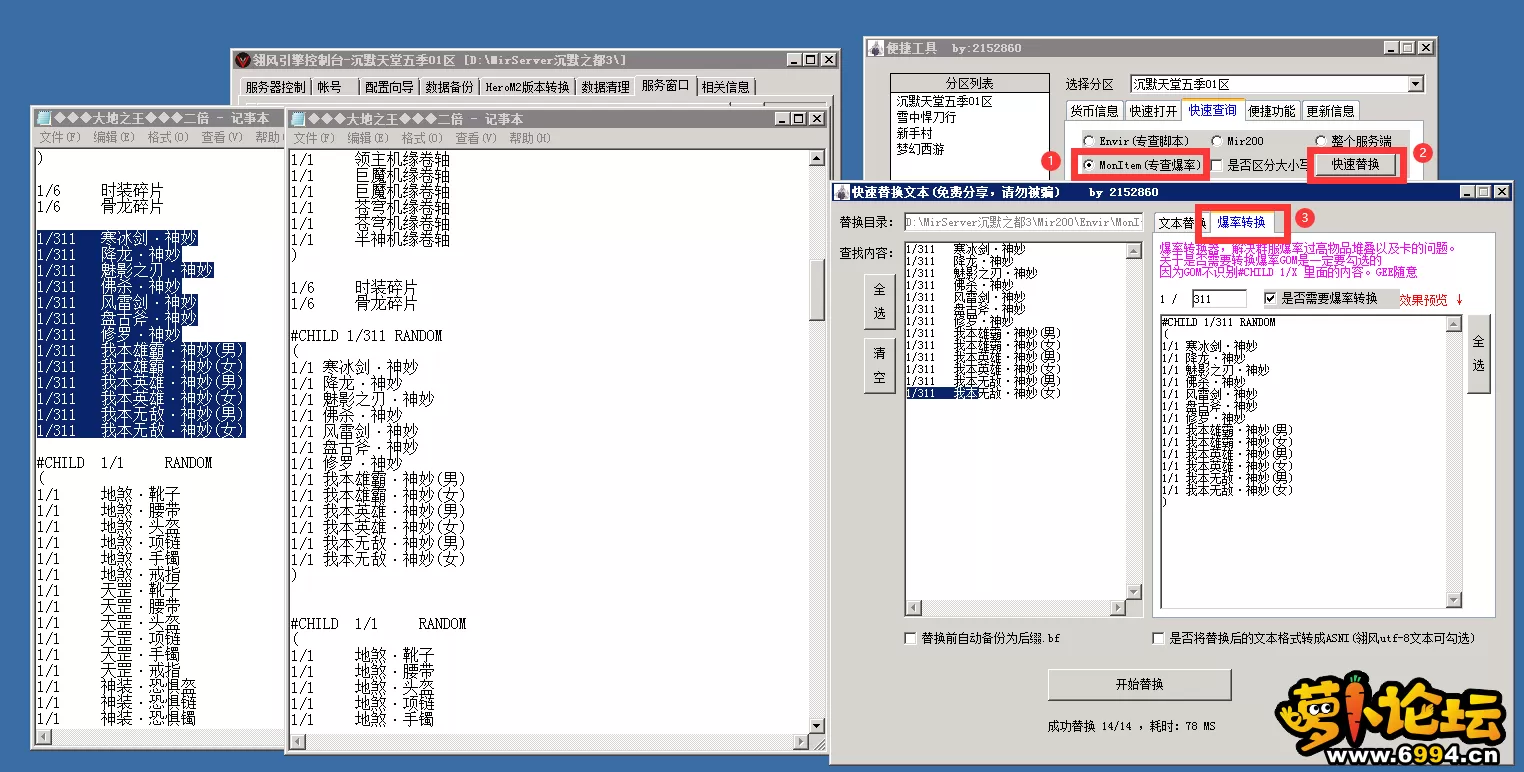Screen dimensions: 1524x772
Task: Switch to the 快速打开 tab
Action: coord(1153,111)
